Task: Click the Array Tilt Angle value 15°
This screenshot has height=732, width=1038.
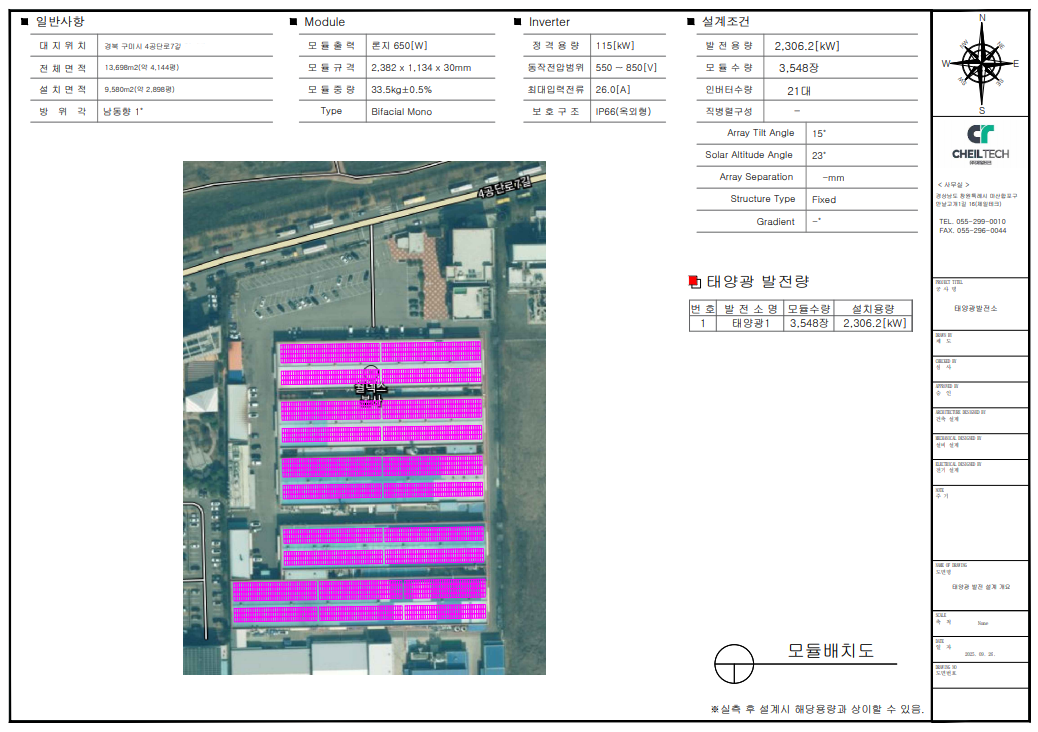Action: (x=819, y=133)
